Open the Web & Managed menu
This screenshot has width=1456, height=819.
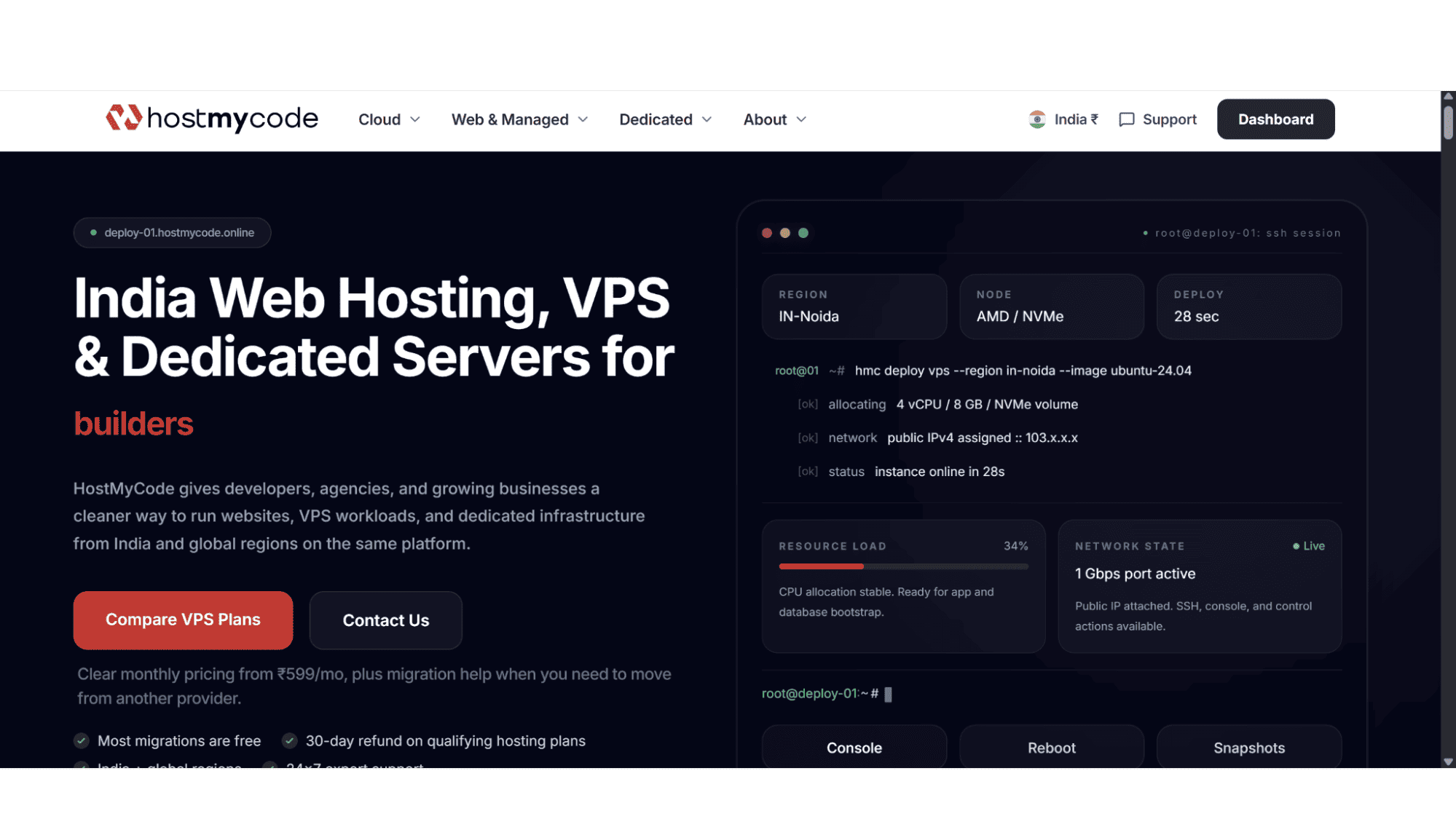(519, 119)
